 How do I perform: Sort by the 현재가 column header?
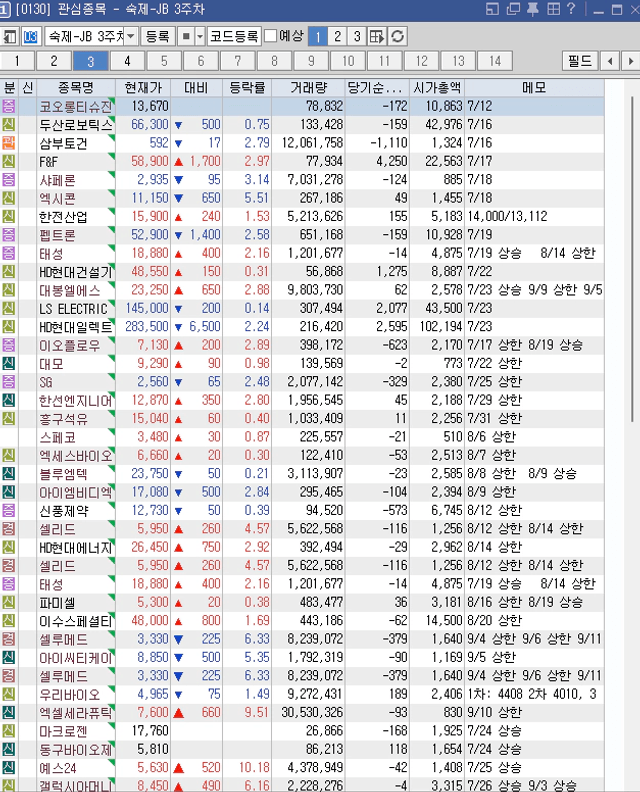(x=143, y=87)
